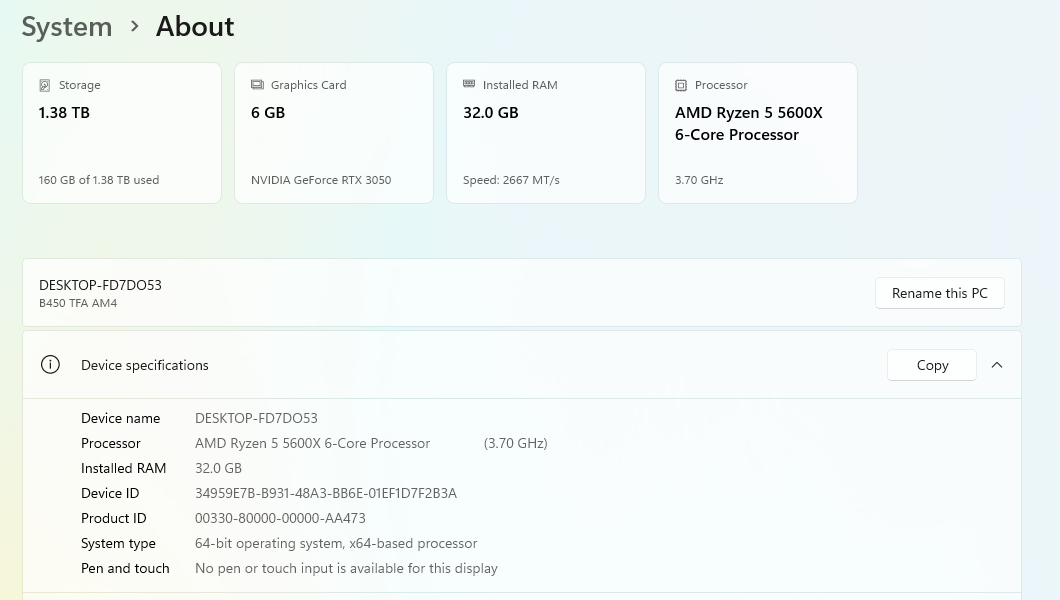Go back to the System page breadcrumb
The width and height of the screenshot is (1060, 600).
[67, 26]
